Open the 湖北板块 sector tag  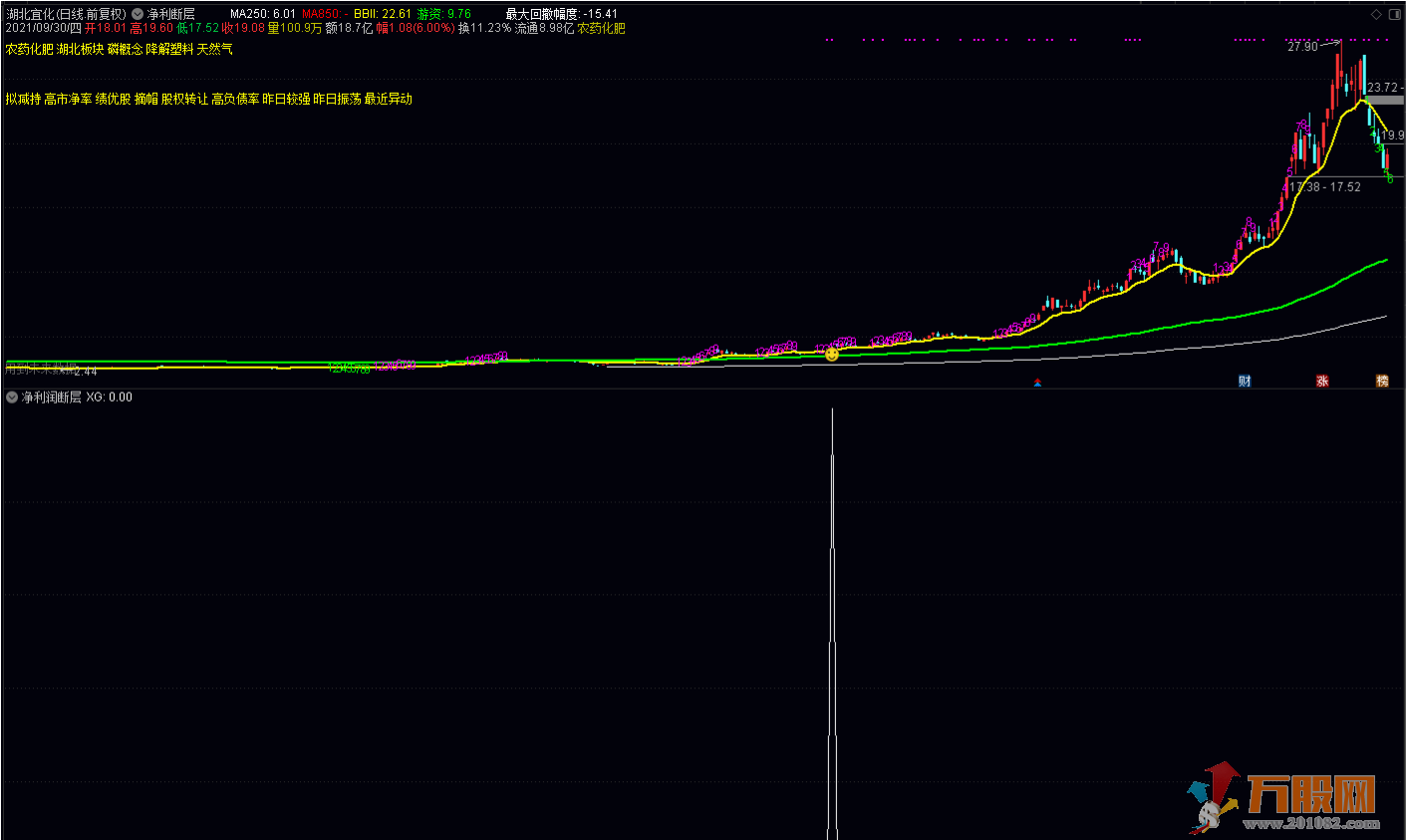click(x=80, y=49)
